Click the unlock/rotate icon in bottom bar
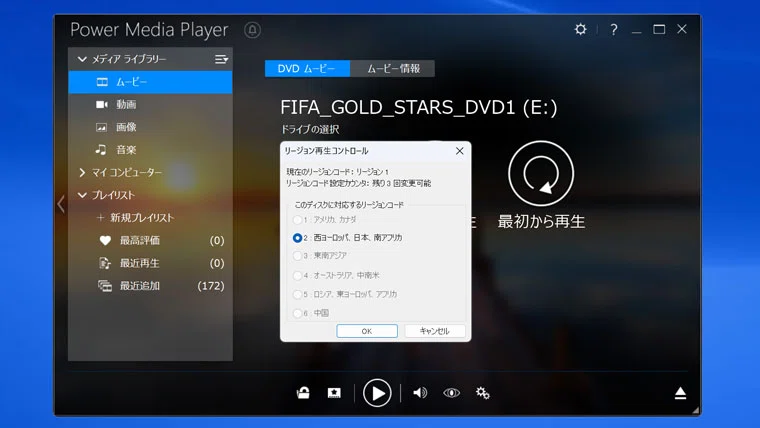This screenshot has width=760, height=428. point(303,393)
